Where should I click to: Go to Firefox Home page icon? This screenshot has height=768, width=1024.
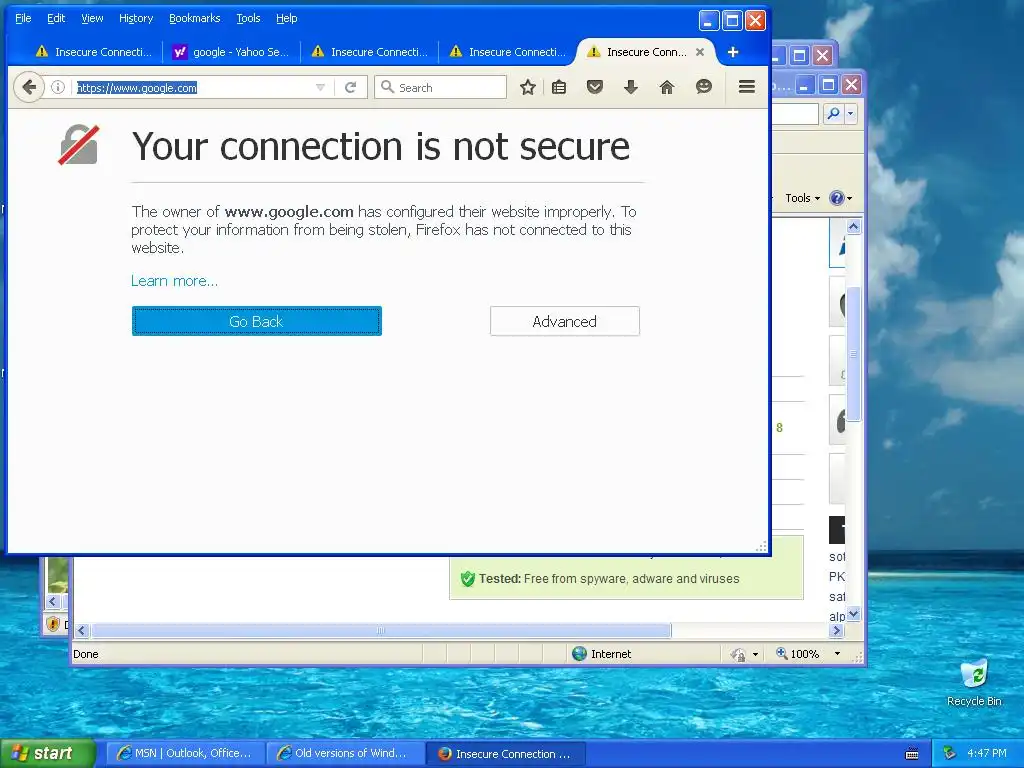(667, 87)
